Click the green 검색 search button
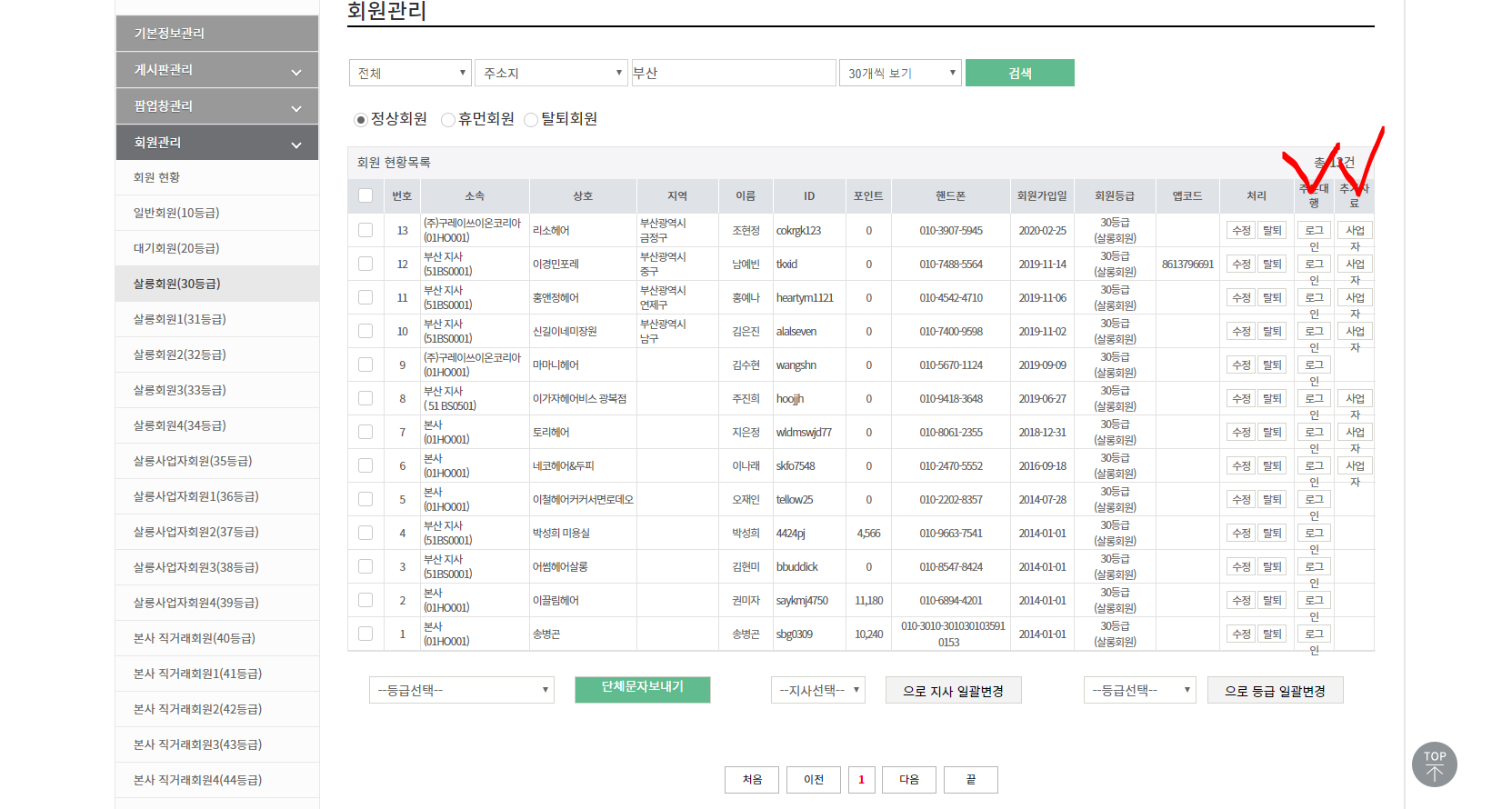 pos(1020,73)
